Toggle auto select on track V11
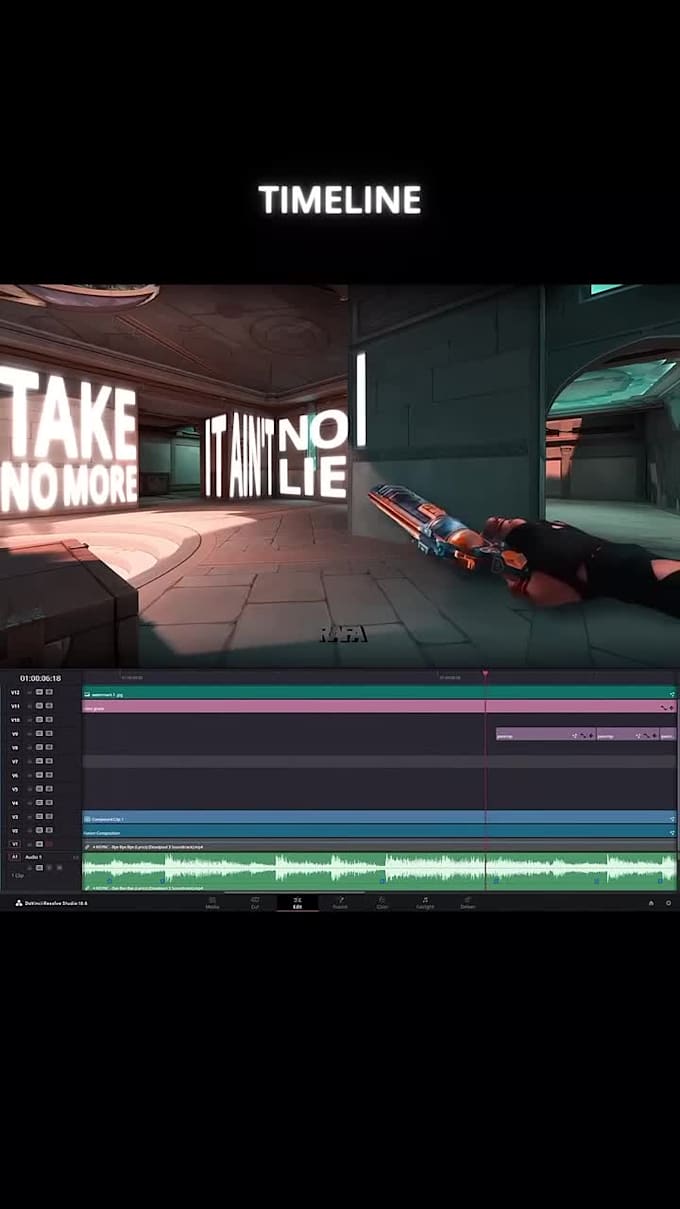680x1209 pixels. click(39, 706)
